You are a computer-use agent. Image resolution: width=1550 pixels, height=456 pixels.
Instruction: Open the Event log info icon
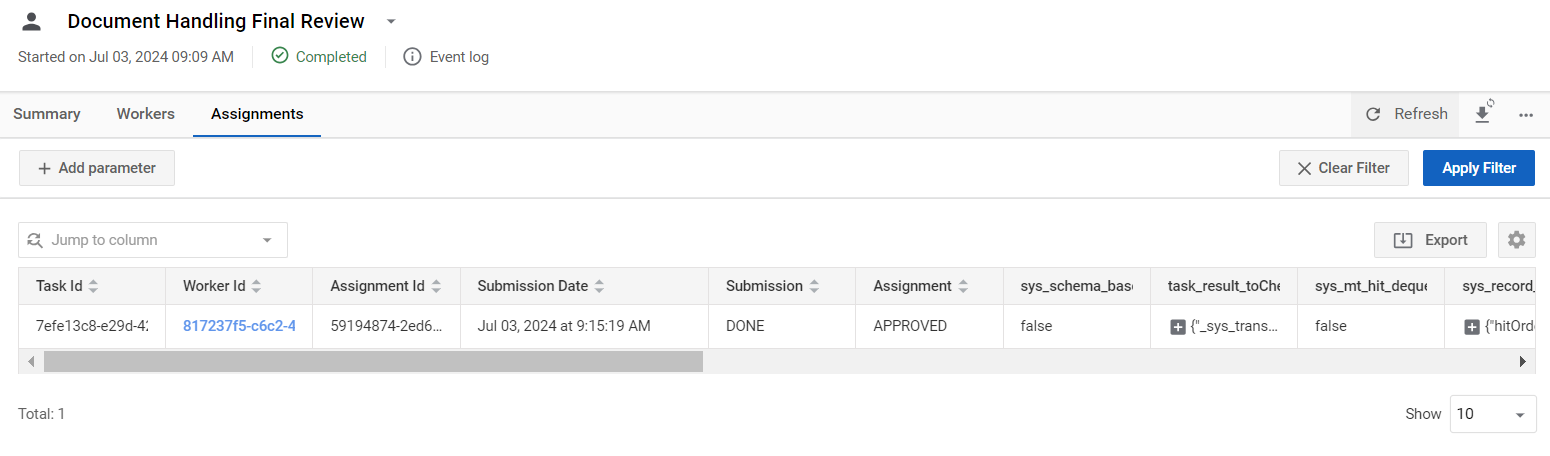412,57
